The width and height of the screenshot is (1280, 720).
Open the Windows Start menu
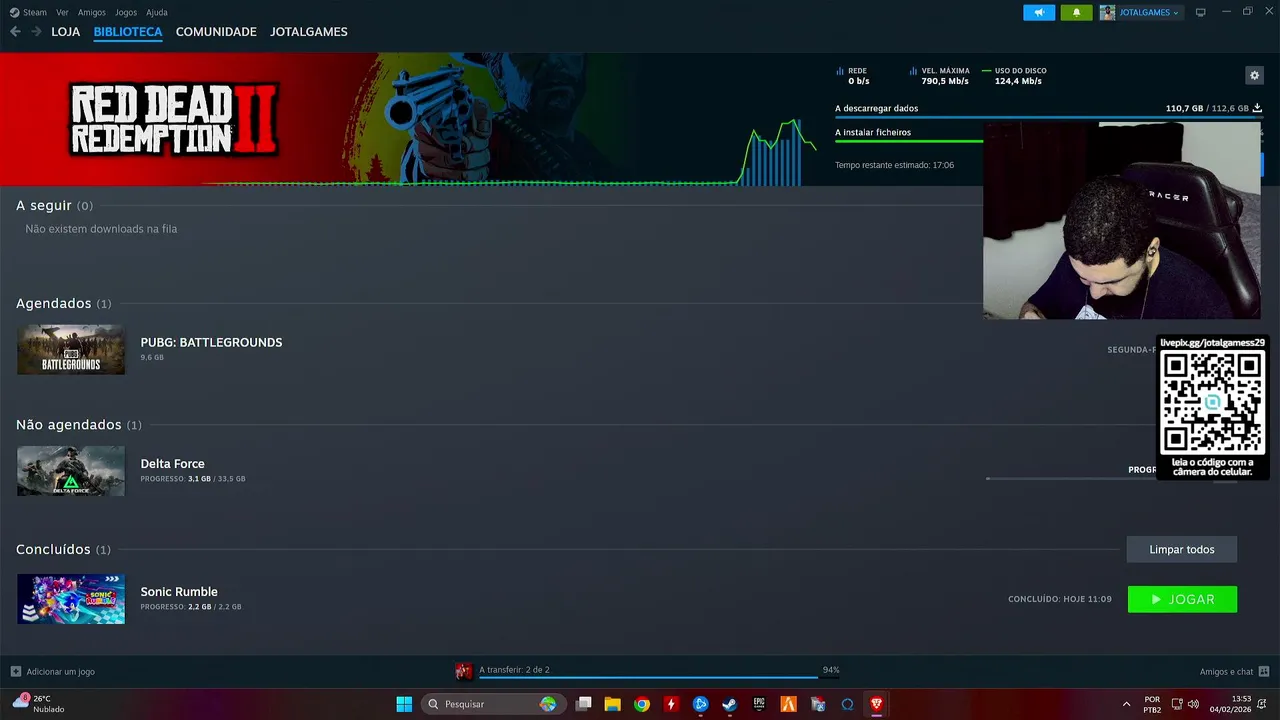pyautogui.click(x=404, y=704)
